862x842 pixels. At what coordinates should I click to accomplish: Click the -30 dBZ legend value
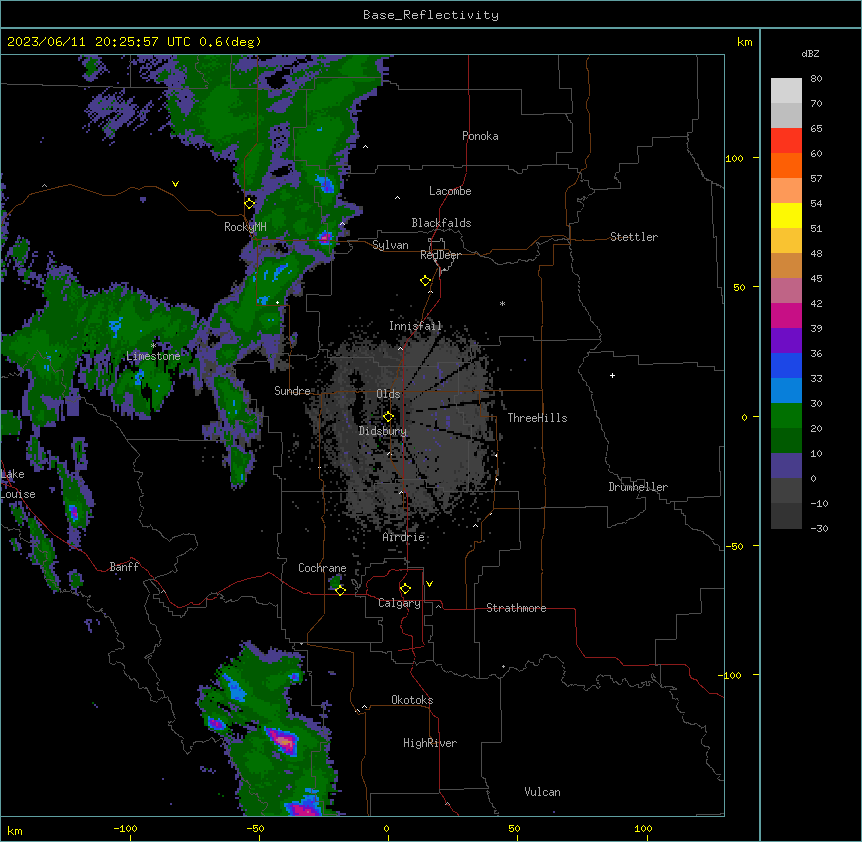pos(819,528)
